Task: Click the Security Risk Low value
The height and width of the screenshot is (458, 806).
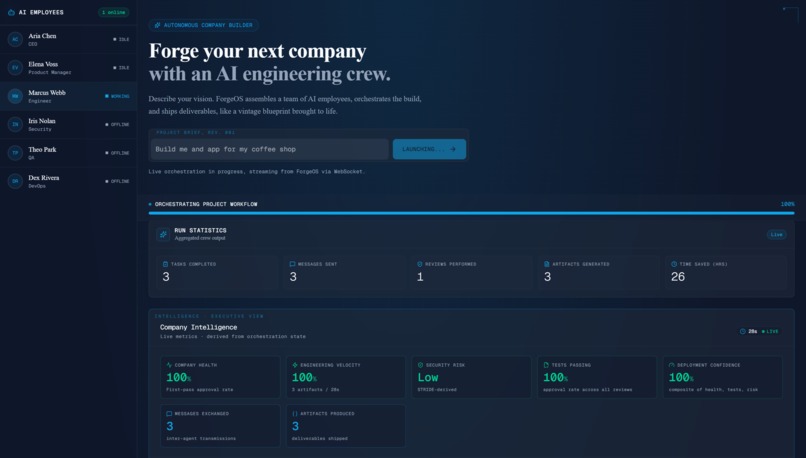Action: pyautogui.click(x=428, y=377)
